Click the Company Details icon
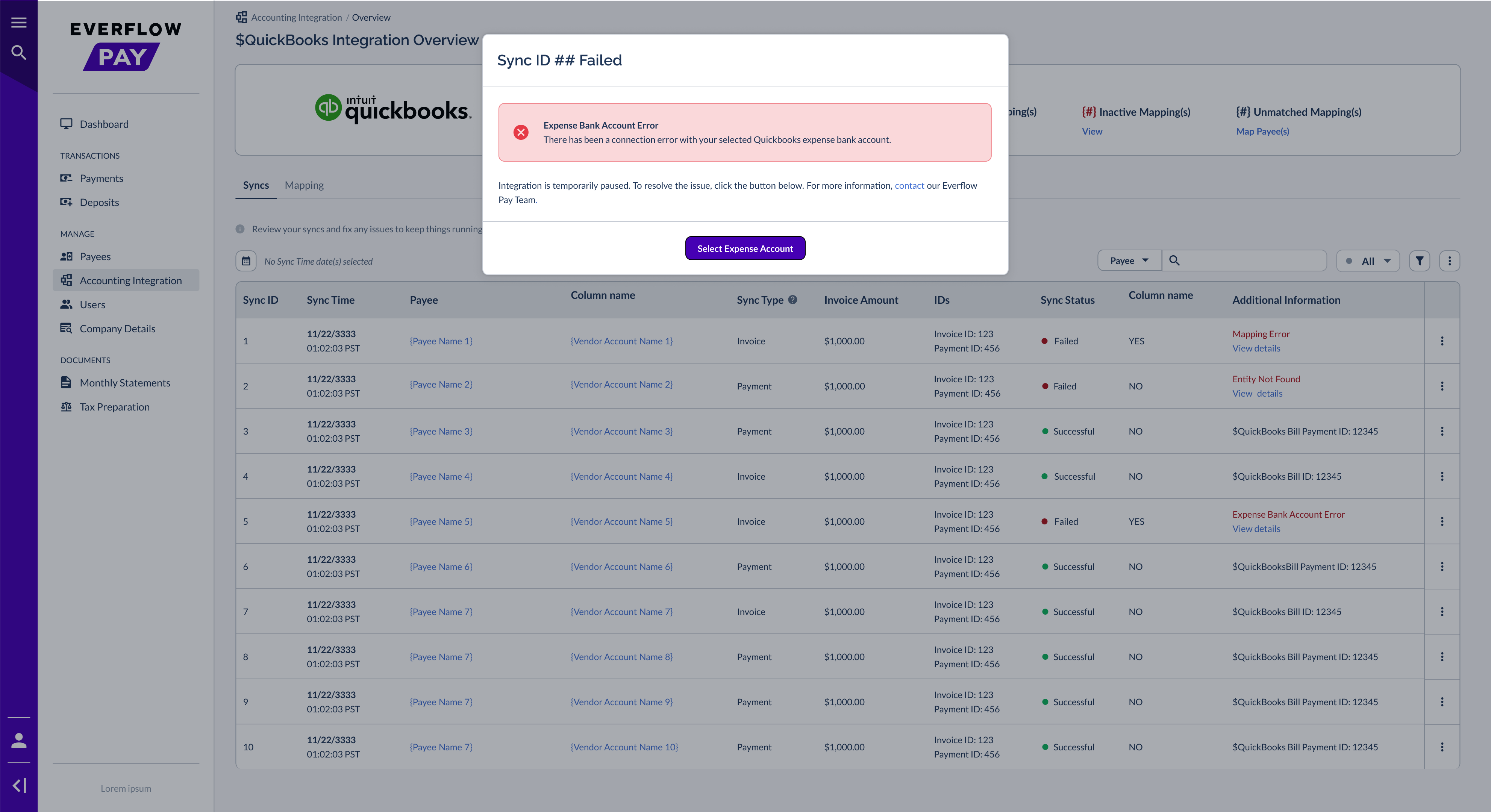The image size is (1491, 812). tap(66, 328)
